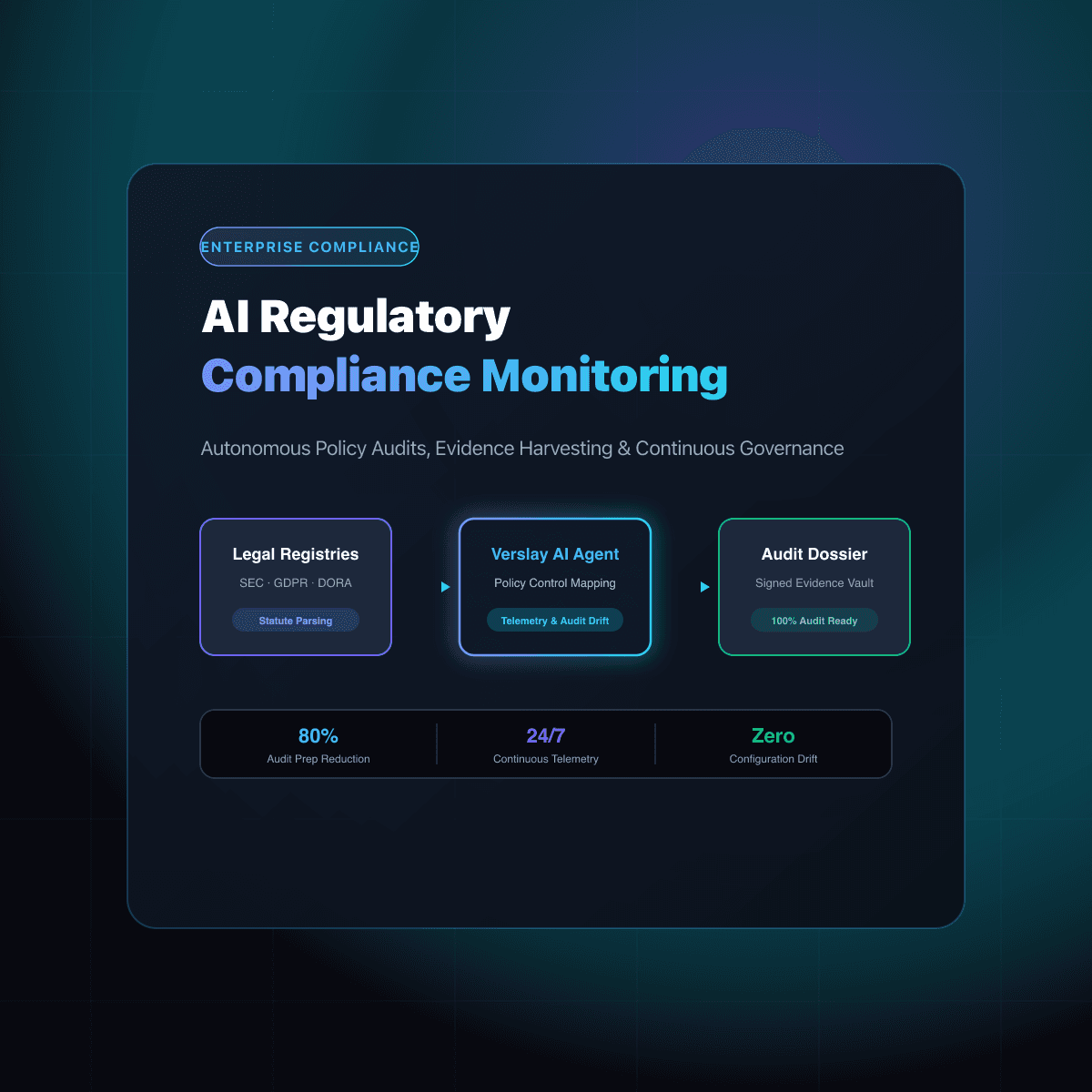Click the 24/7 statistic value
The width and height of the screenshot is (1092, 1092).
[546, 736]
